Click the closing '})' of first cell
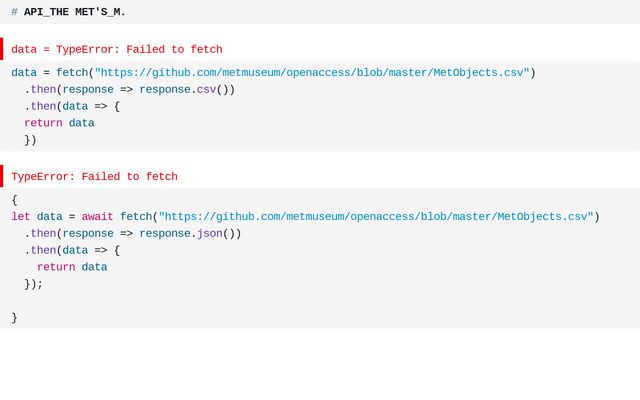This screenshot has height=400, width=640. [x=30, y=140]
